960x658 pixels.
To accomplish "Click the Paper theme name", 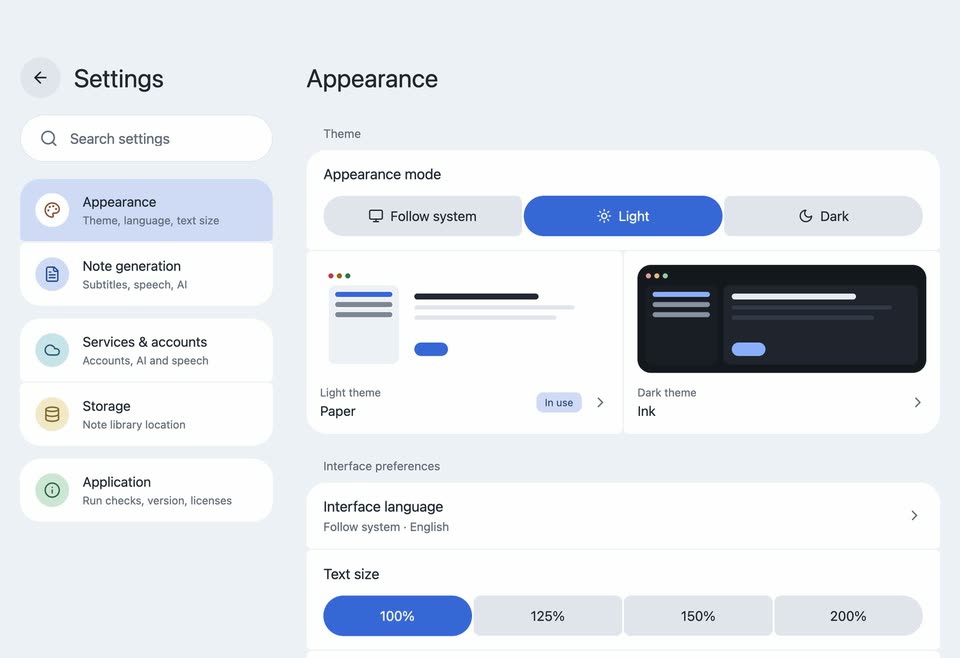I will click(337, 411).
